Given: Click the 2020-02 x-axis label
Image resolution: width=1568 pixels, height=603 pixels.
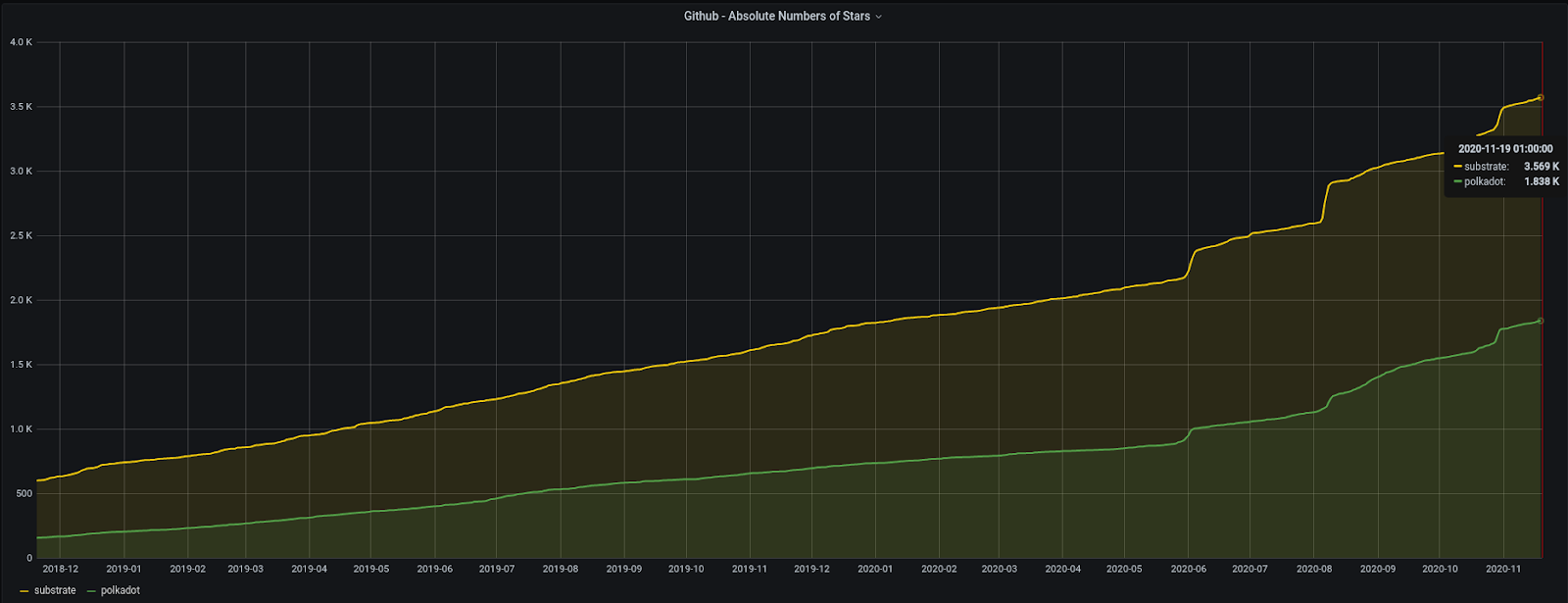Looking at the screenshot, I should (x=939, y=569).
